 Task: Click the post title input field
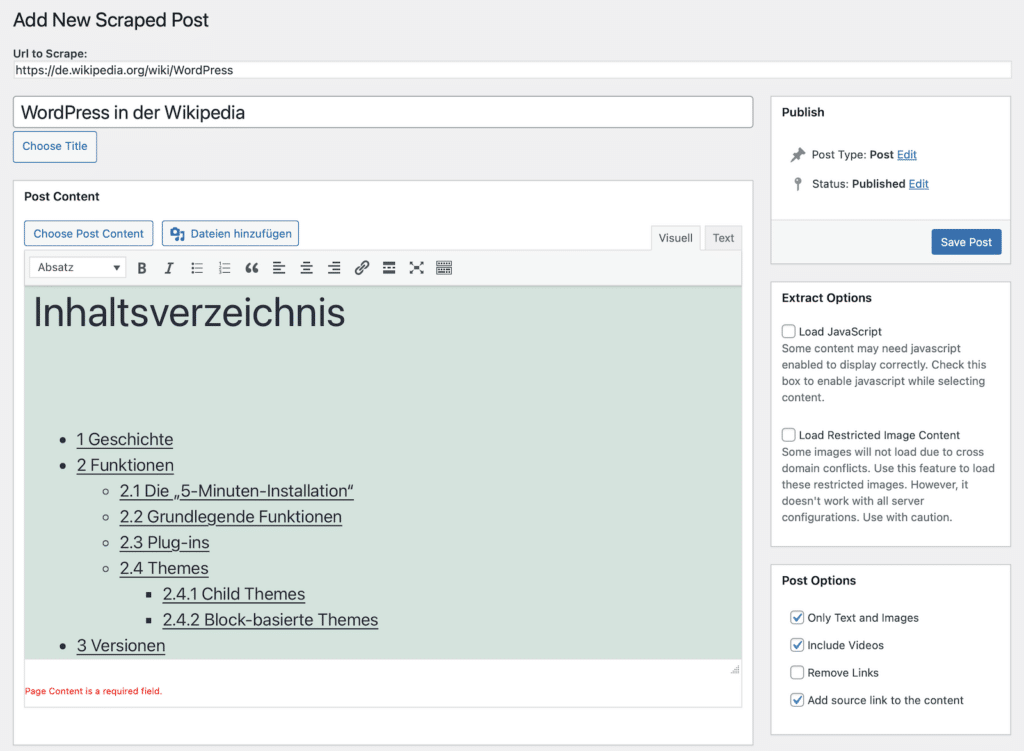383,112
